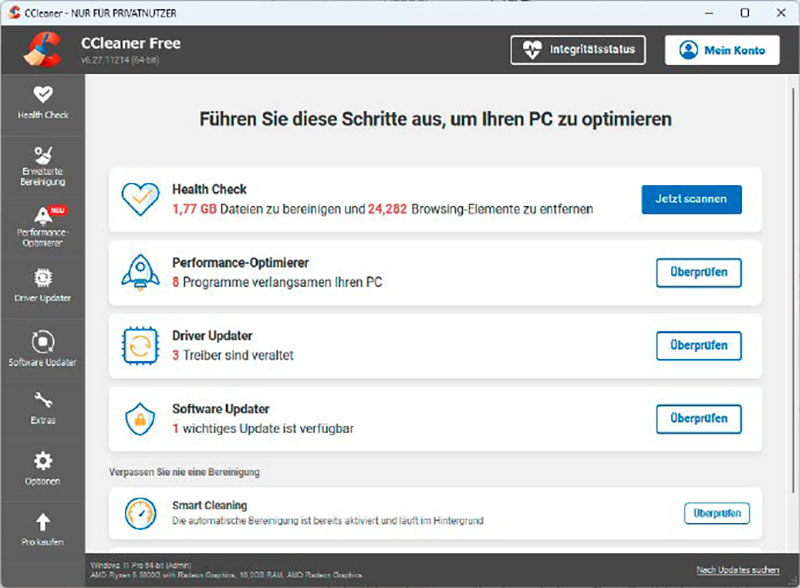Select the Software Updater sidebar icon
This screenshot has width=800, height=588.
point(42,350)
